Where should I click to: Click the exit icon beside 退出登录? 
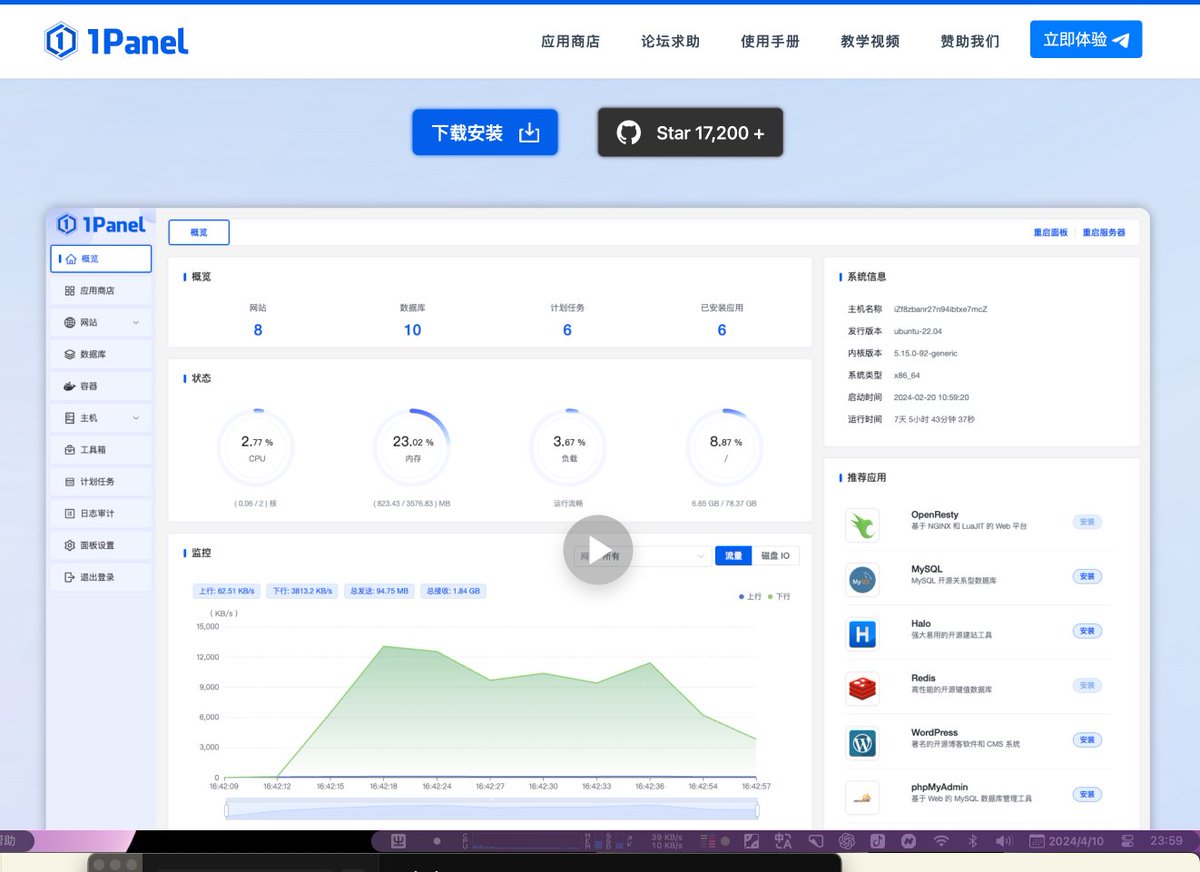click(70, 577)
